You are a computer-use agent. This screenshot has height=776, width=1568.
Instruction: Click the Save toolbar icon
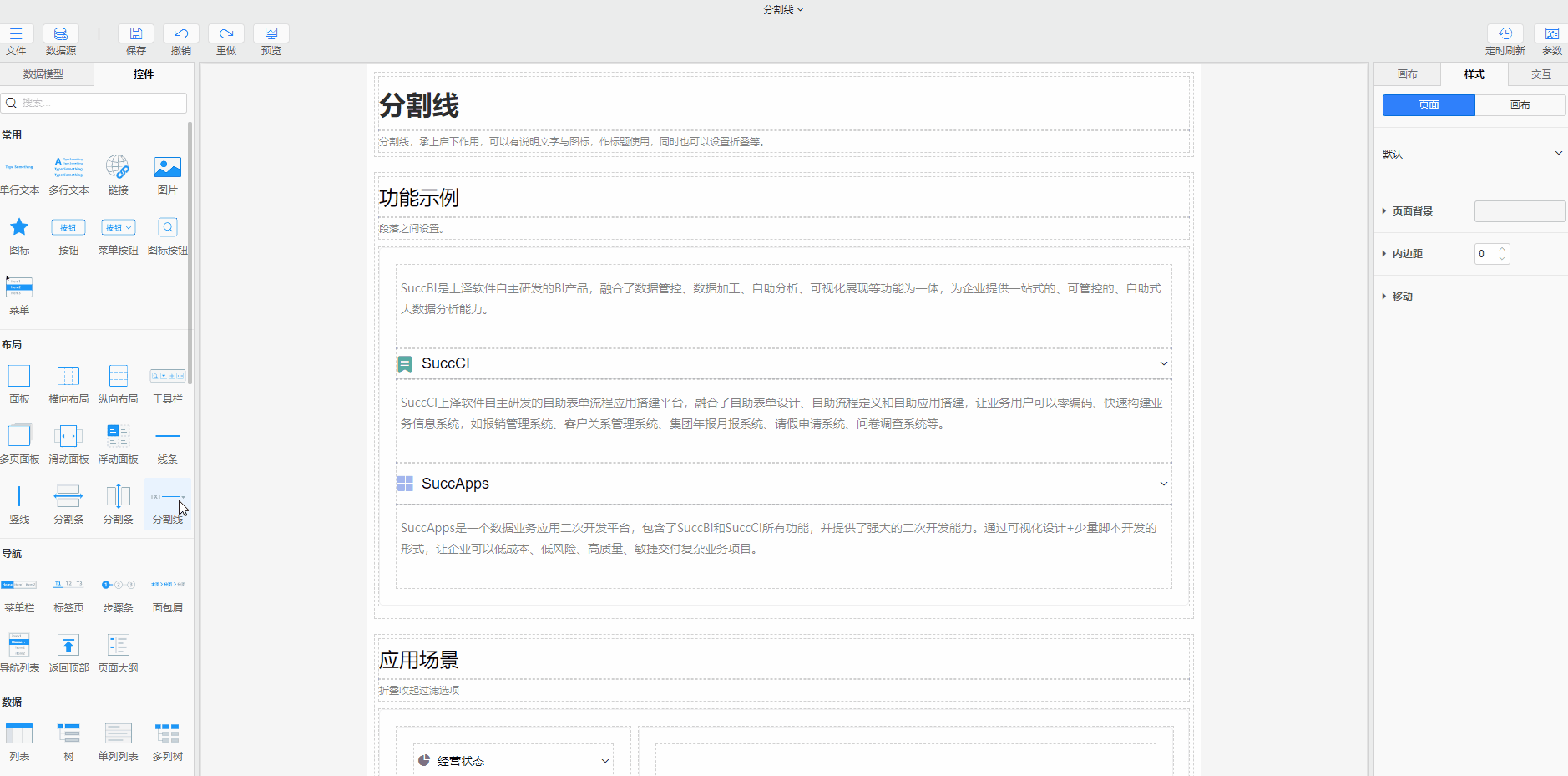pyautogui.click(x=135, y=34)
